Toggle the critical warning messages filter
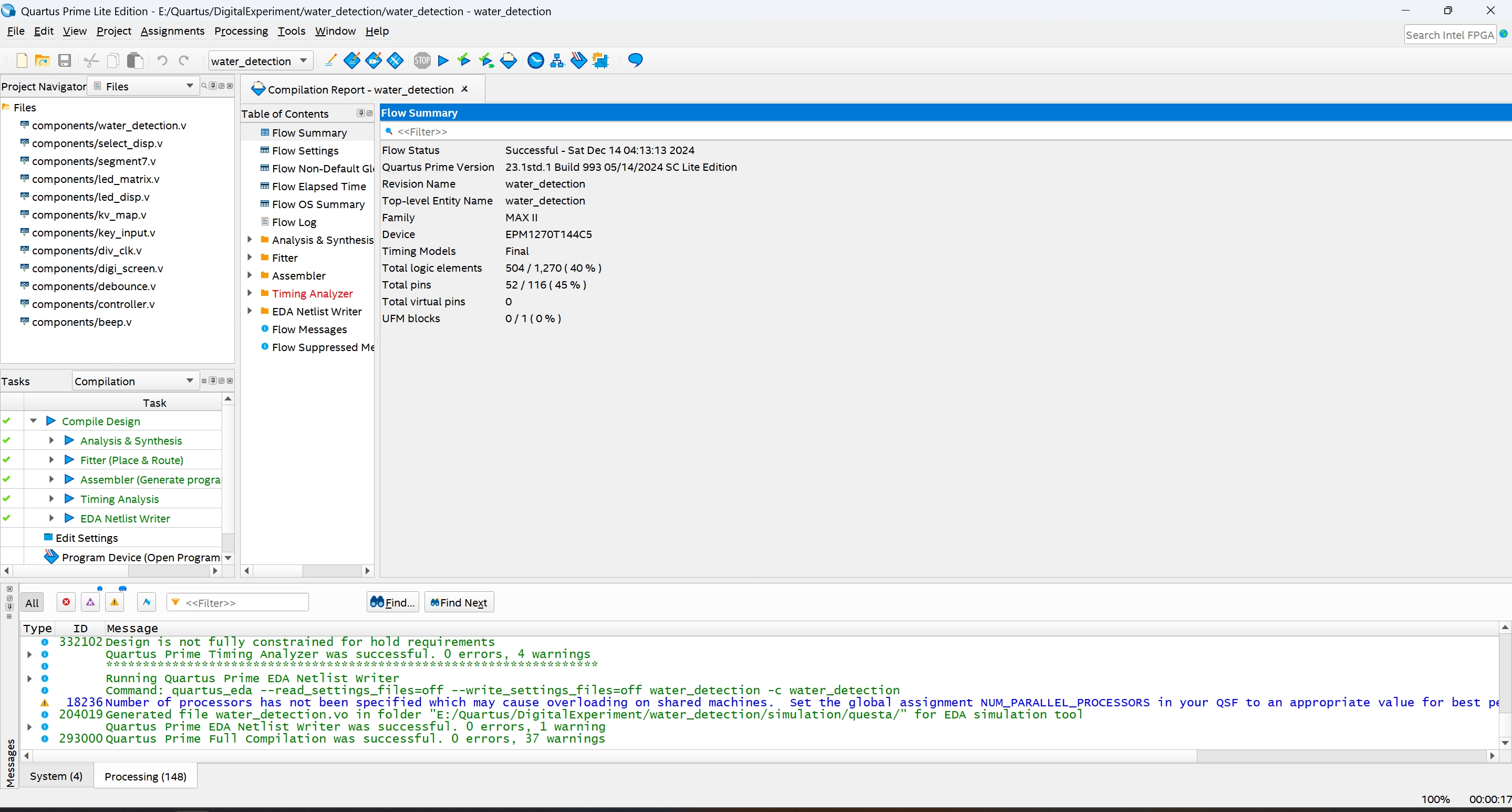 click(x=90, y=602)
